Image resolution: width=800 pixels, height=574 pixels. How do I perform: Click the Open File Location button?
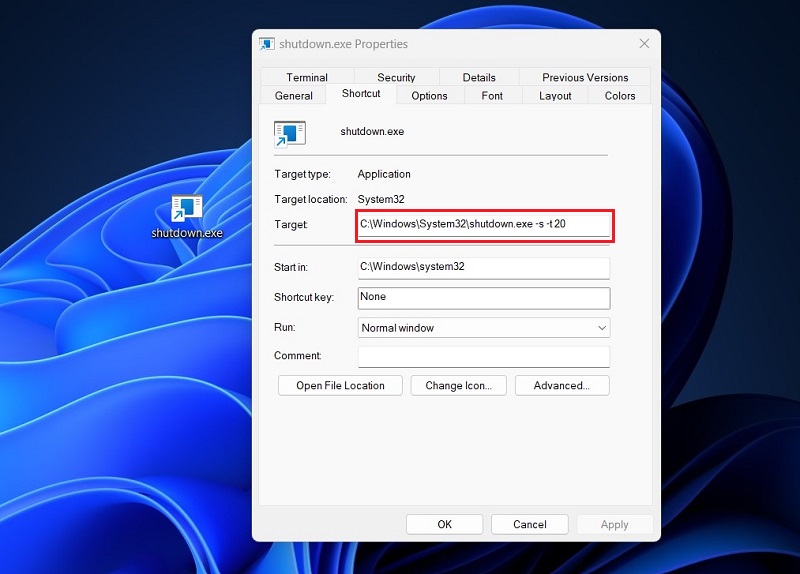point(340,386)
